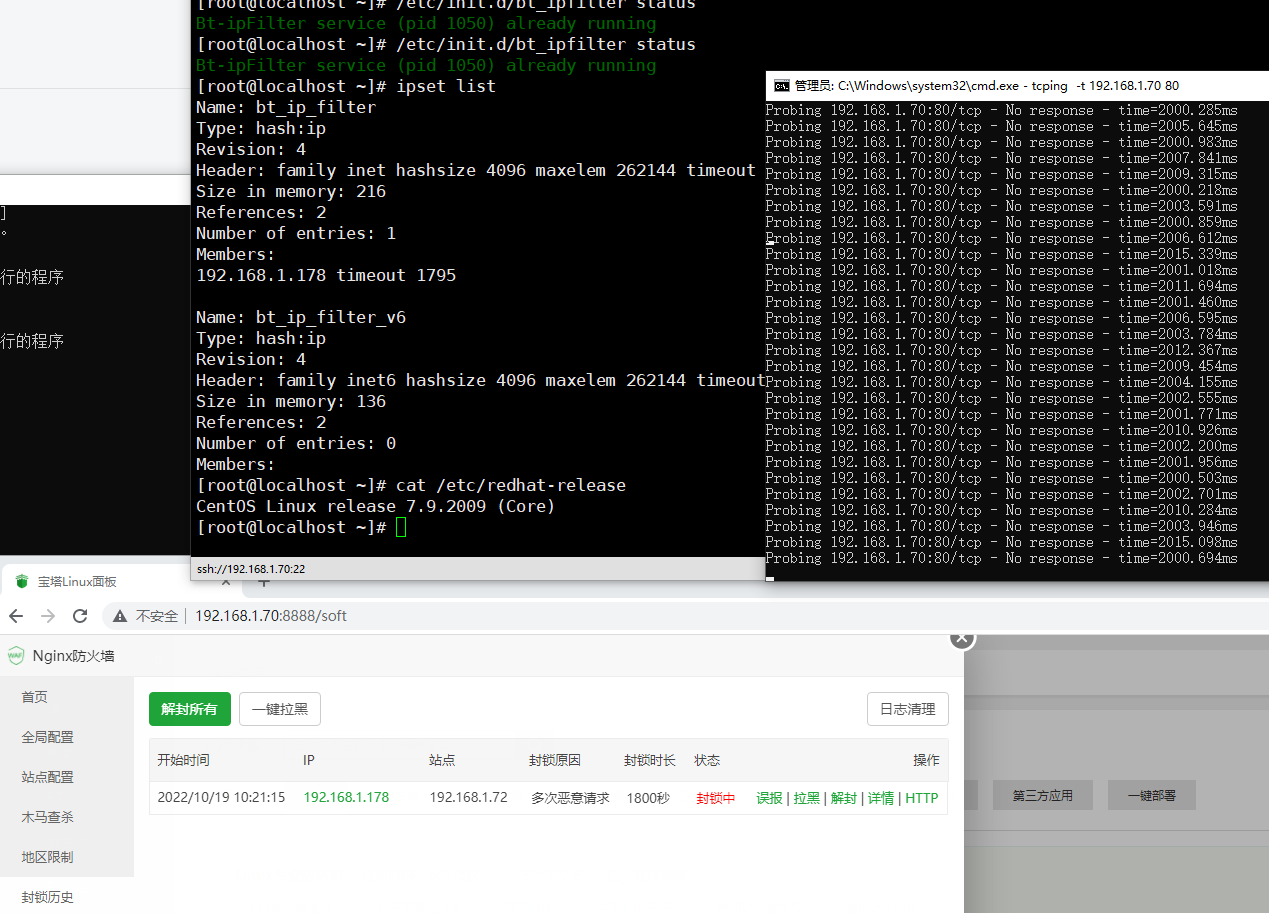
Task: Click the Nginx防火墙 dialog title text
Action: pyautogui.click(x=74, y=656)
